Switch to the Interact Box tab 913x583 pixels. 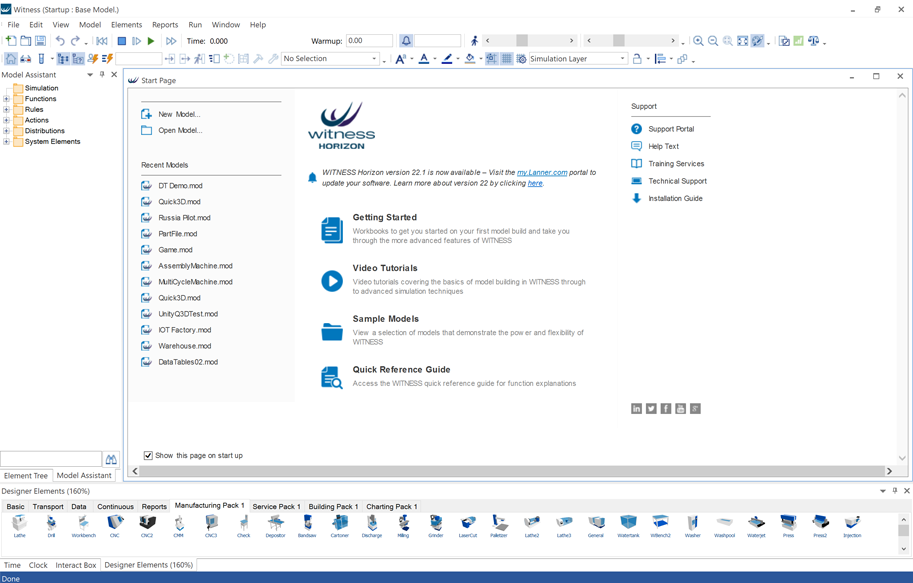coord(76,565)
